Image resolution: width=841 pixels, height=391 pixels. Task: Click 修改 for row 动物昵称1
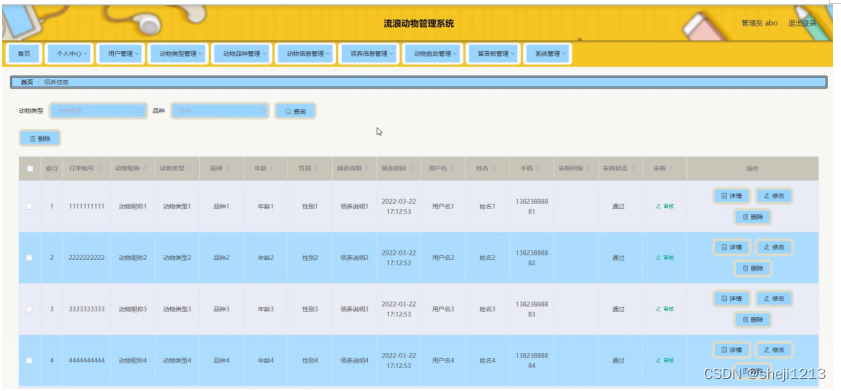774,196
